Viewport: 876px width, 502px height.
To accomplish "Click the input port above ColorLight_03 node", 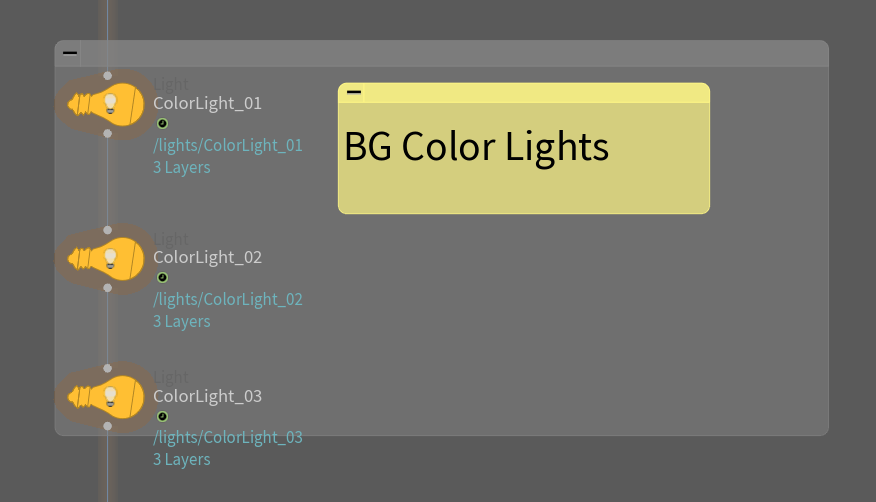I will coord(107,368).
